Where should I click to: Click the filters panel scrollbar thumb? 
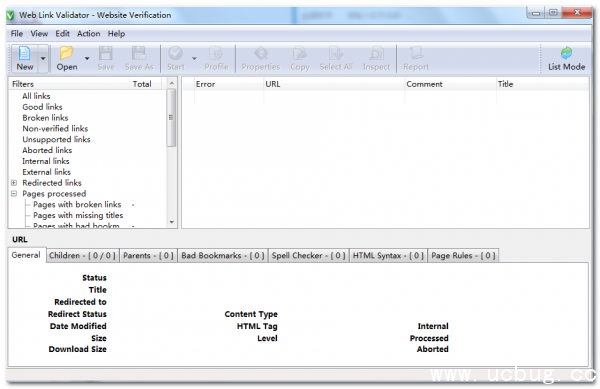tap(171, 117)
